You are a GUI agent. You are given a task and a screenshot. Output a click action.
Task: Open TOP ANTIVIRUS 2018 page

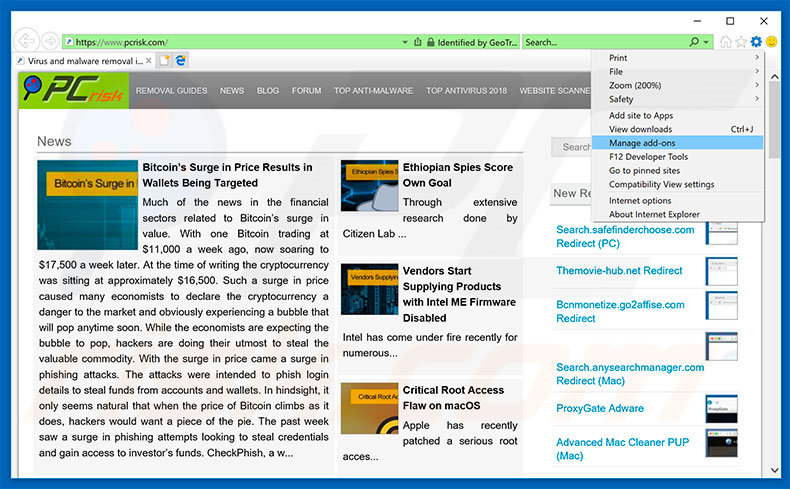coord(467,91)
